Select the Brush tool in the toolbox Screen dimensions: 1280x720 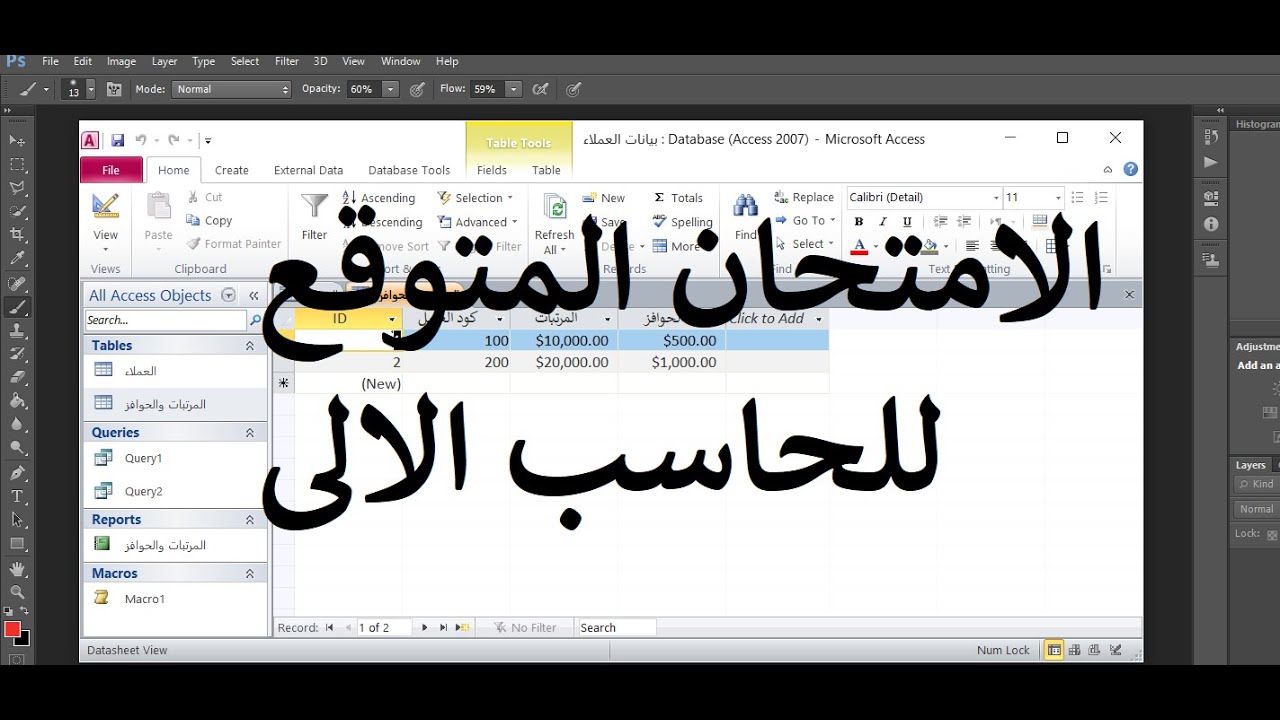(x=17, y=308)
